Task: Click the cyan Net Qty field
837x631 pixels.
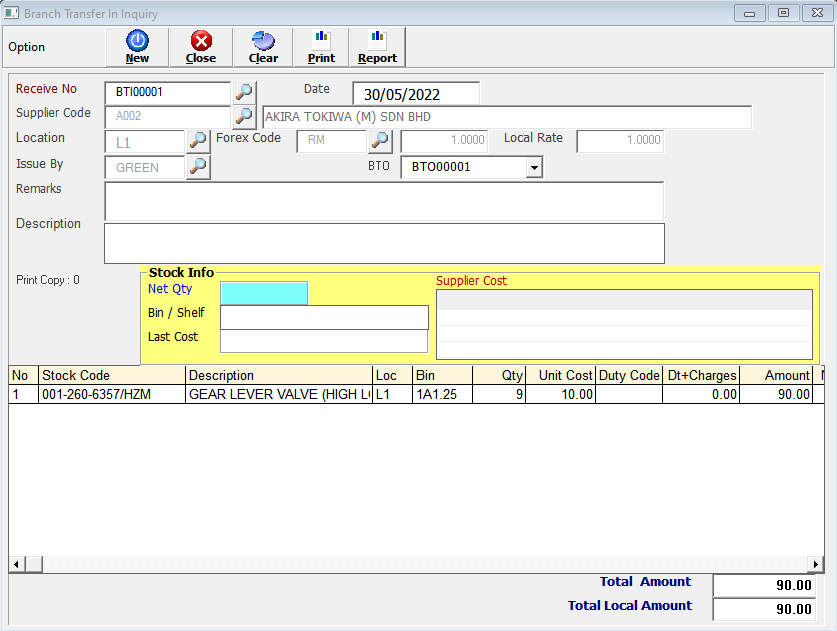Action: click(x=264, y=293)
